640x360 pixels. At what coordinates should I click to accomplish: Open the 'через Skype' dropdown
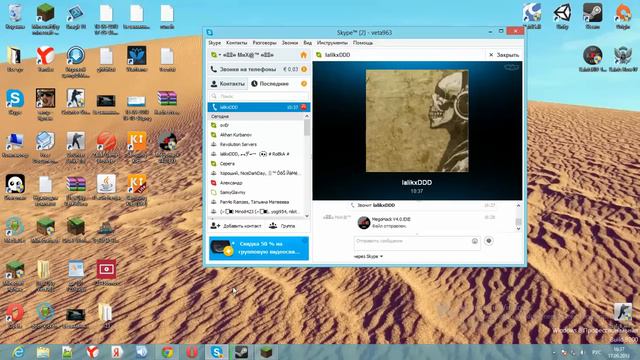(368, 256)
